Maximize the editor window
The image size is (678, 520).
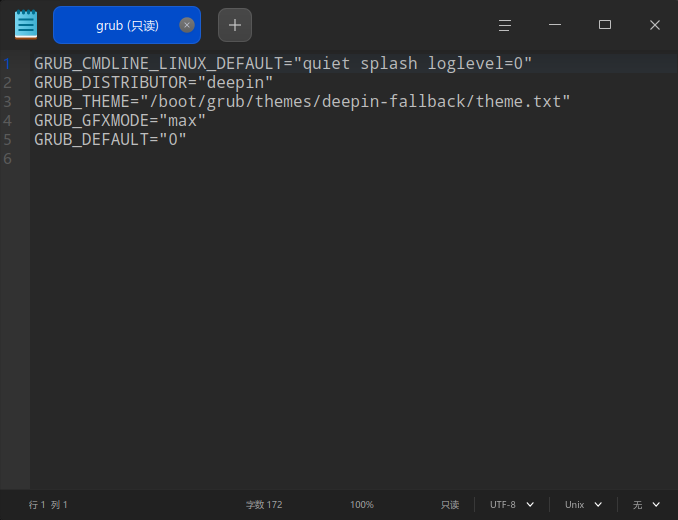point(604,25)
